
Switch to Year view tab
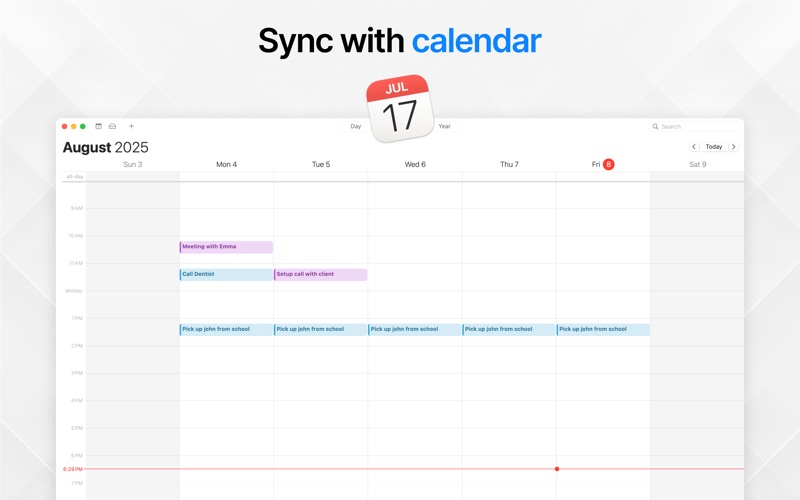(x=444, y=126)
